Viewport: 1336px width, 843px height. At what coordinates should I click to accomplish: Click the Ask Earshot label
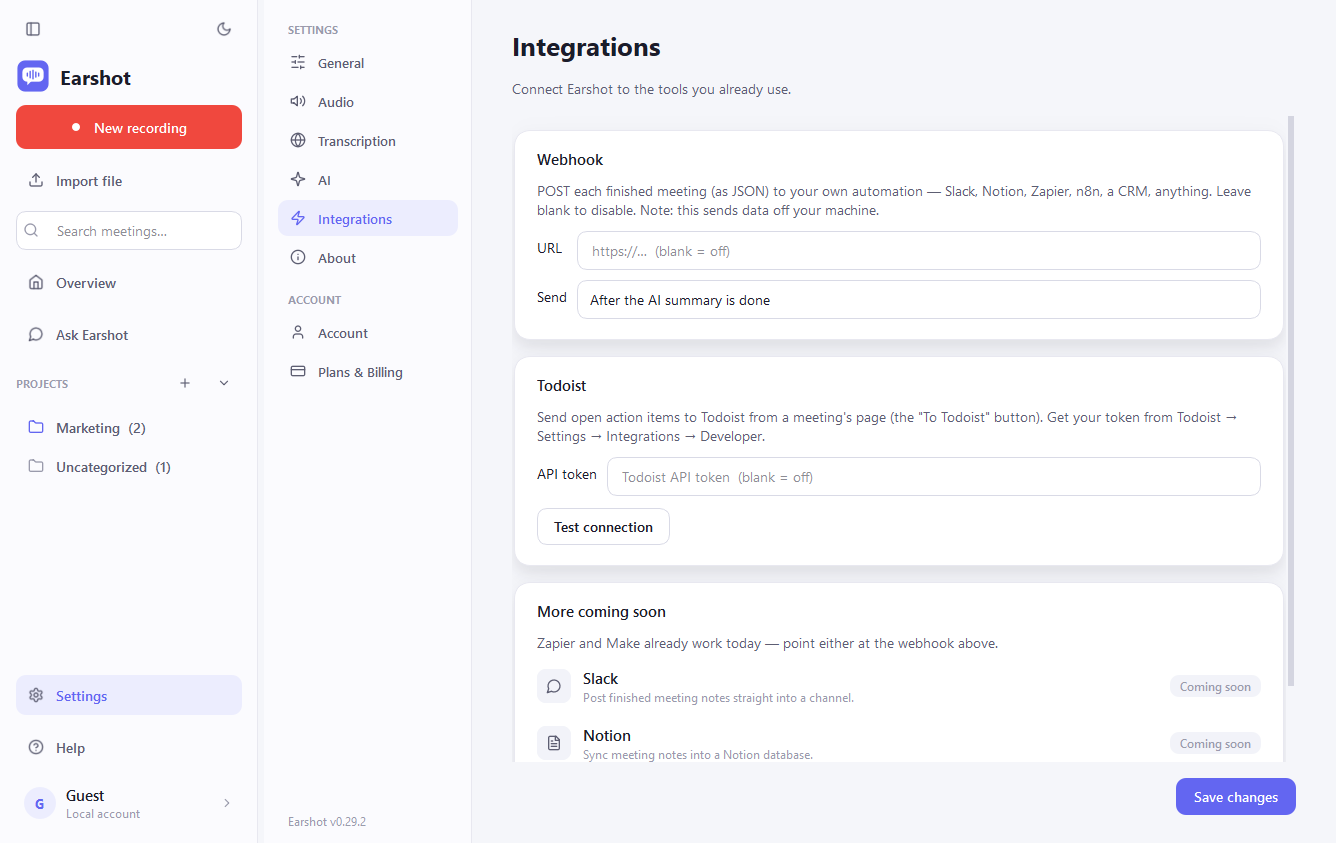click(92, 335)
